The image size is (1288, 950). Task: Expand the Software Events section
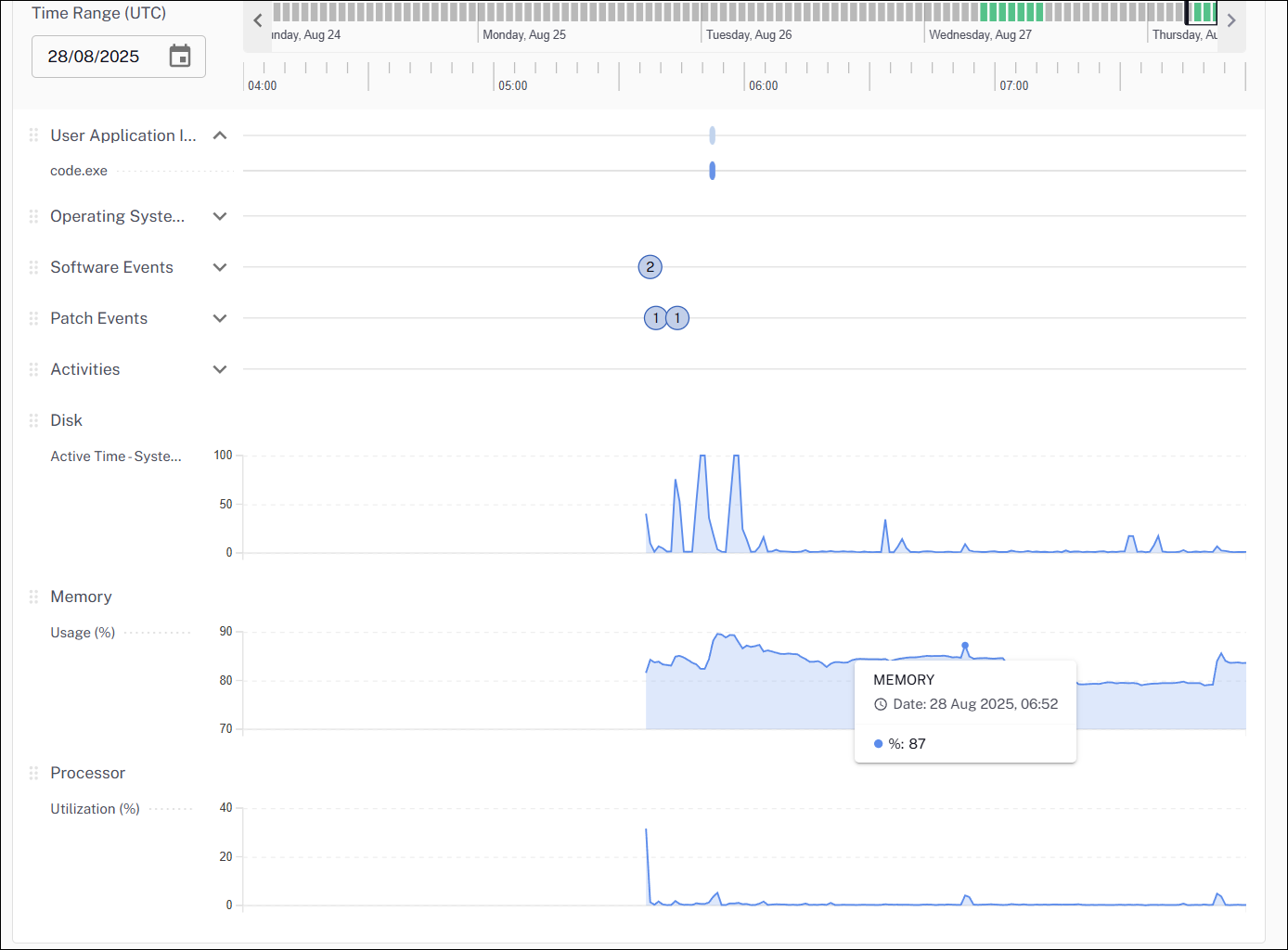click(x=220, y=267)
